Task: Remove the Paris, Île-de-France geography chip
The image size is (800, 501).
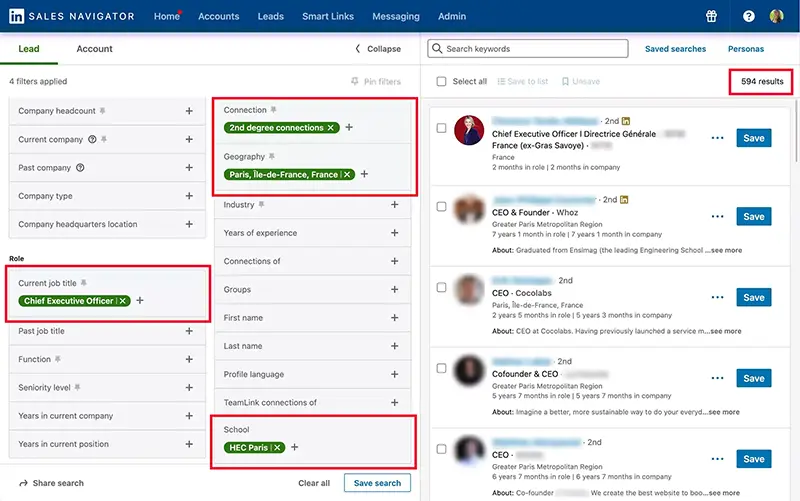Action: tap(347, 174)
